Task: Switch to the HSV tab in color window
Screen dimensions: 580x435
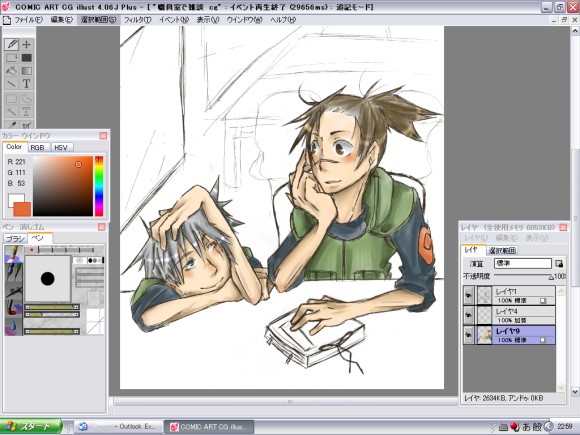Action: tap(61, 147)
